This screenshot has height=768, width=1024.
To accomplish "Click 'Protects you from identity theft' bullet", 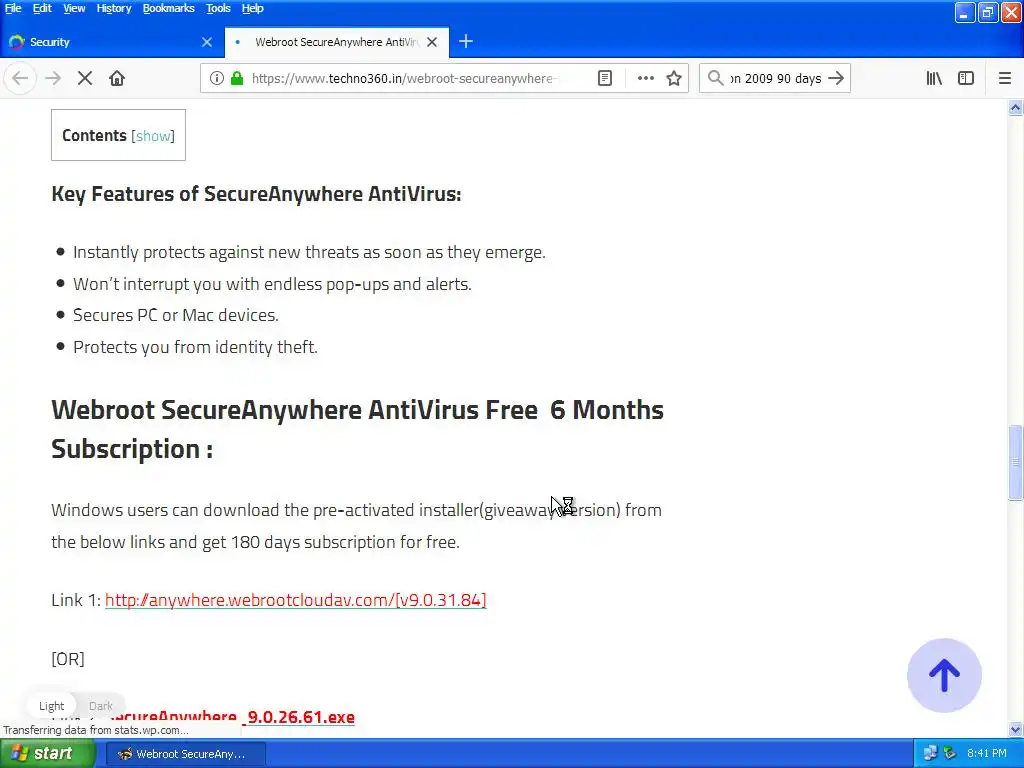I will tap(195, 347).
